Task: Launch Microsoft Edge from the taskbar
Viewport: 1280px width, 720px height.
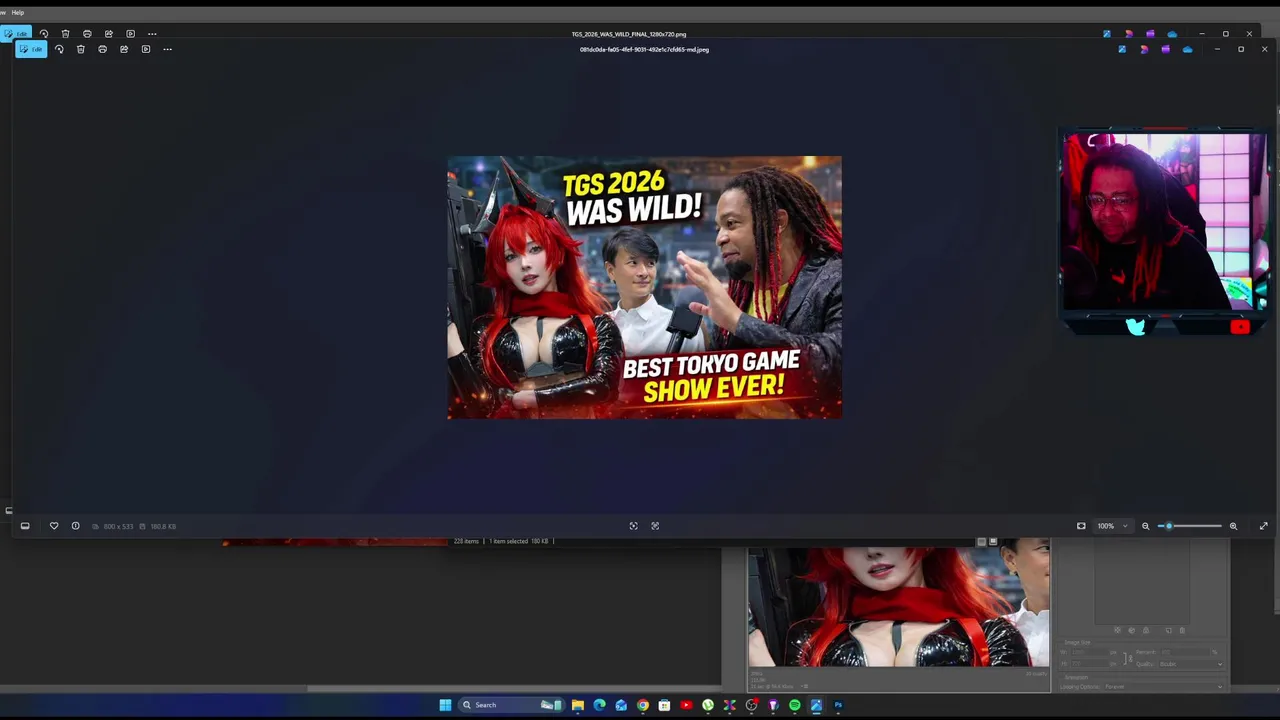Action: (599, 705)
